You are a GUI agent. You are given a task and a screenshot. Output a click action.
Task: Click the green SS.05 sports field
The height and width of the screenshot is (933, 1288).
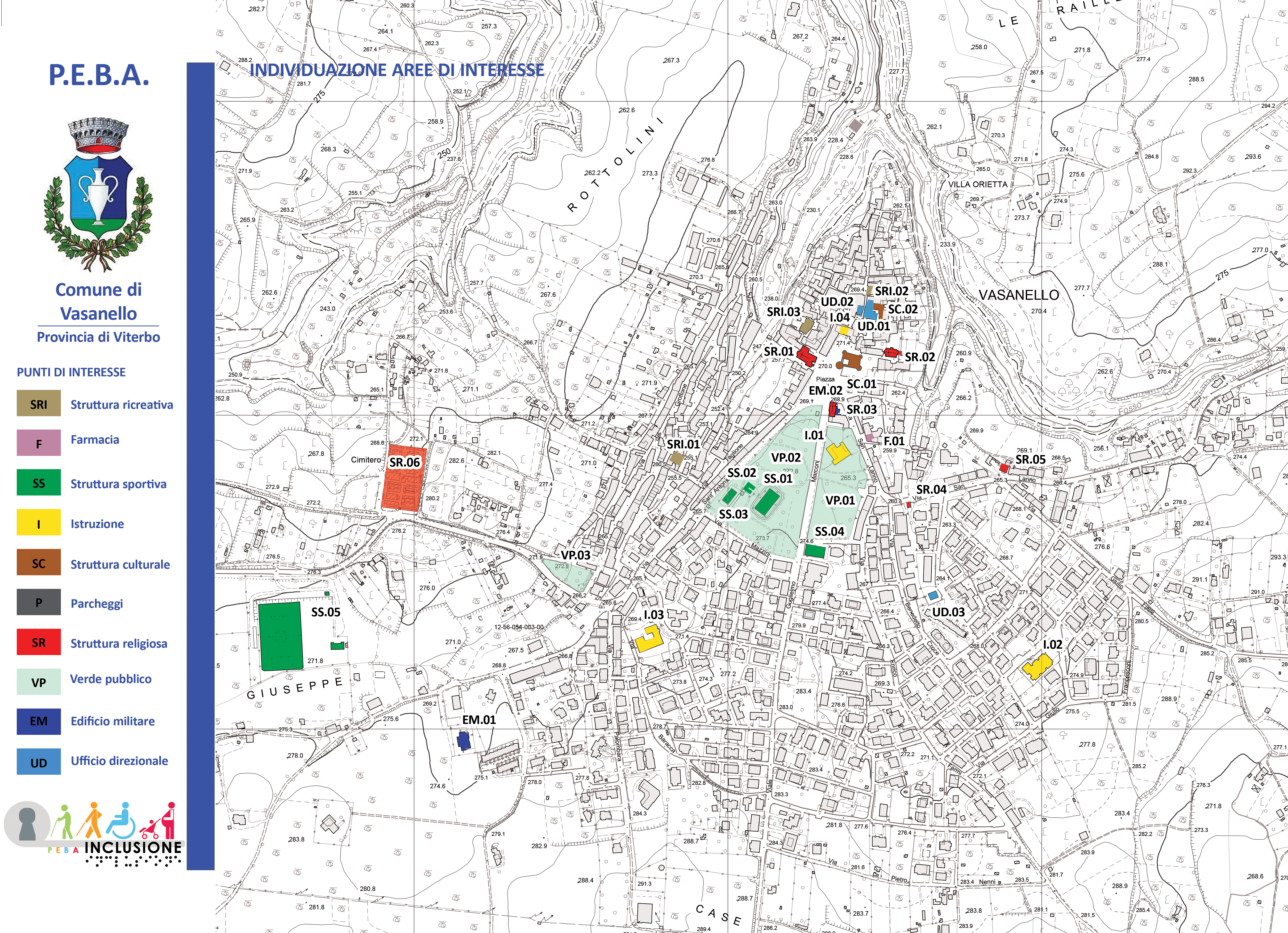[281, 636]
